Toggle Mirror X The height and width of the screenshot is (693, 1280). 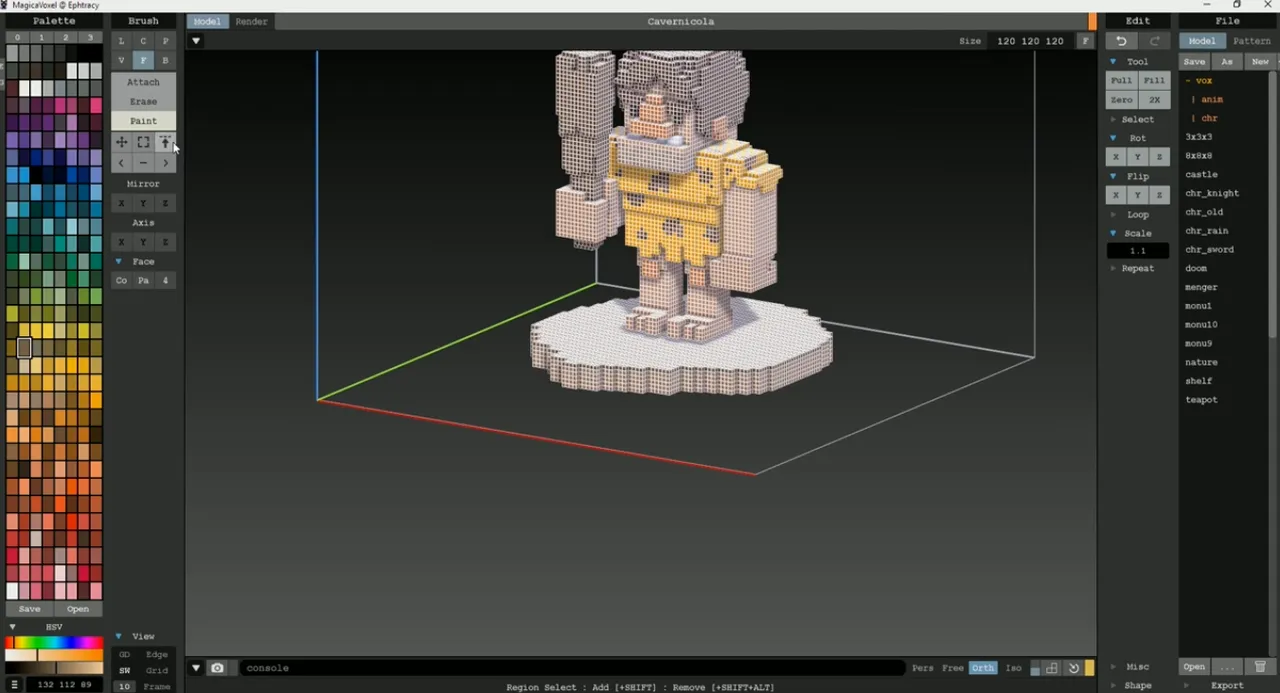pos(121,203)
